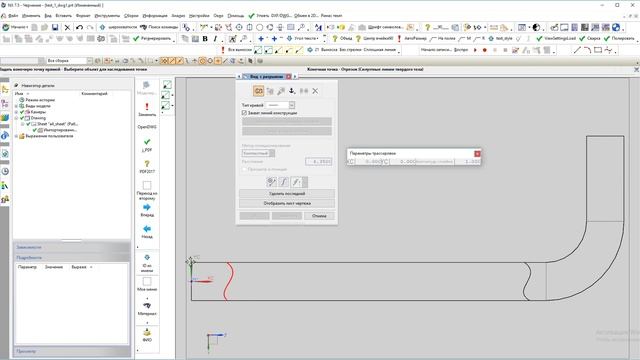Click the XC coordinate input field
Image resolution: width=640 pixels, height=360 pixels.
point(368,162)
